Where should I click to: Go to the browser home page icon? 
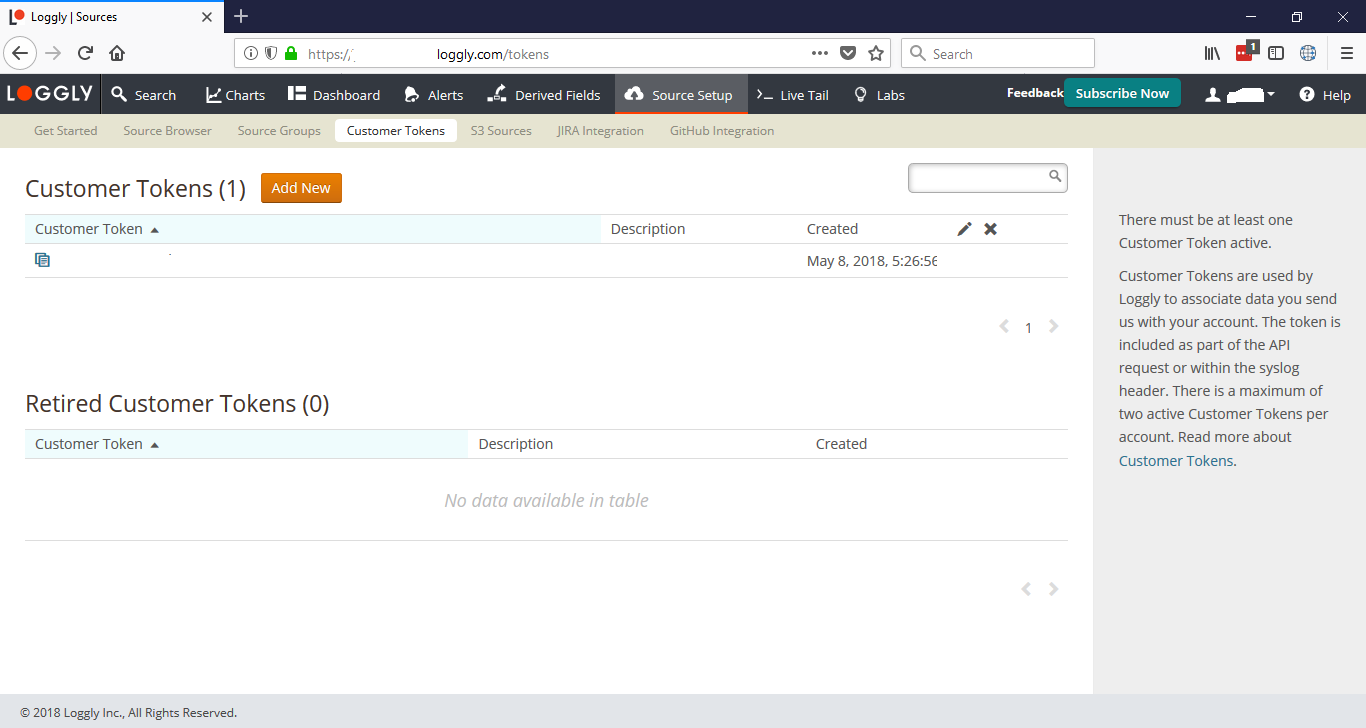tap(117, 54)
